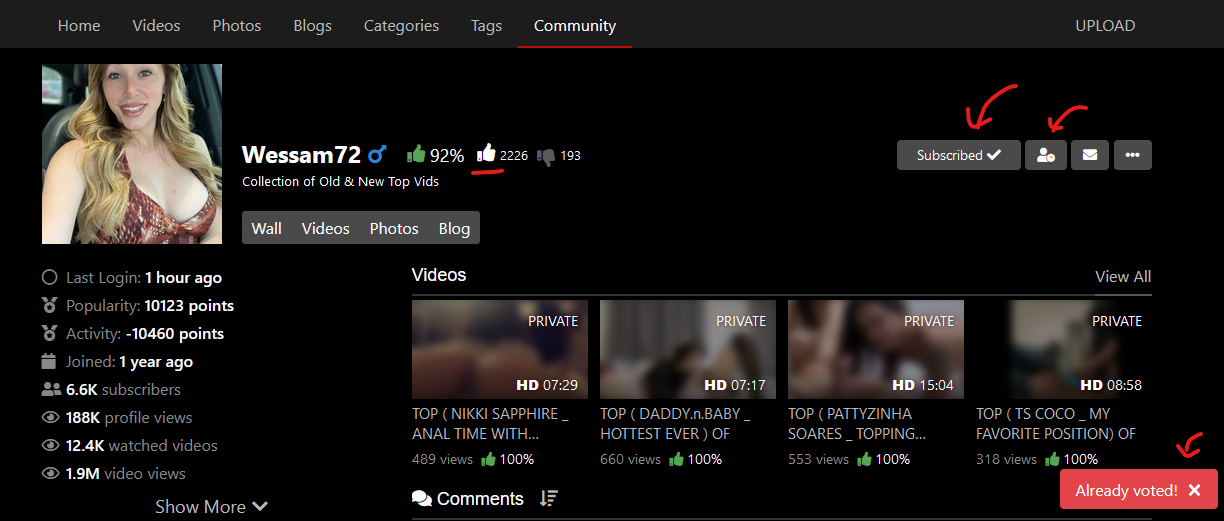Open the Tags navigation item
The height and width of the screenshot is (521, 1224).
click(x=486, y=26)
